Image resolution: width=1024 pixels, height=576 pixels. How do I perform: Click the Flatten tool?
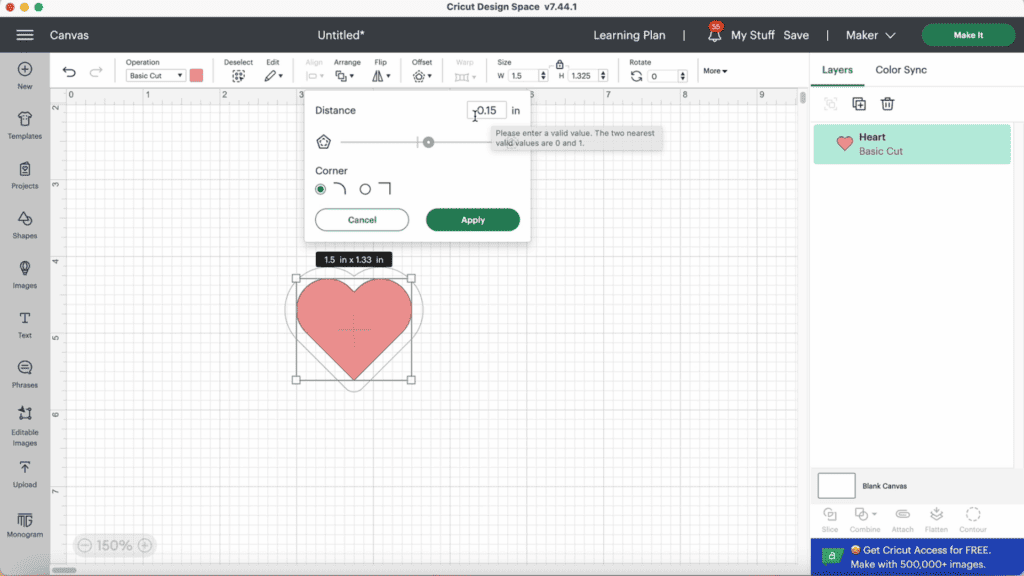pyautogui.click(x=936, y=520)
